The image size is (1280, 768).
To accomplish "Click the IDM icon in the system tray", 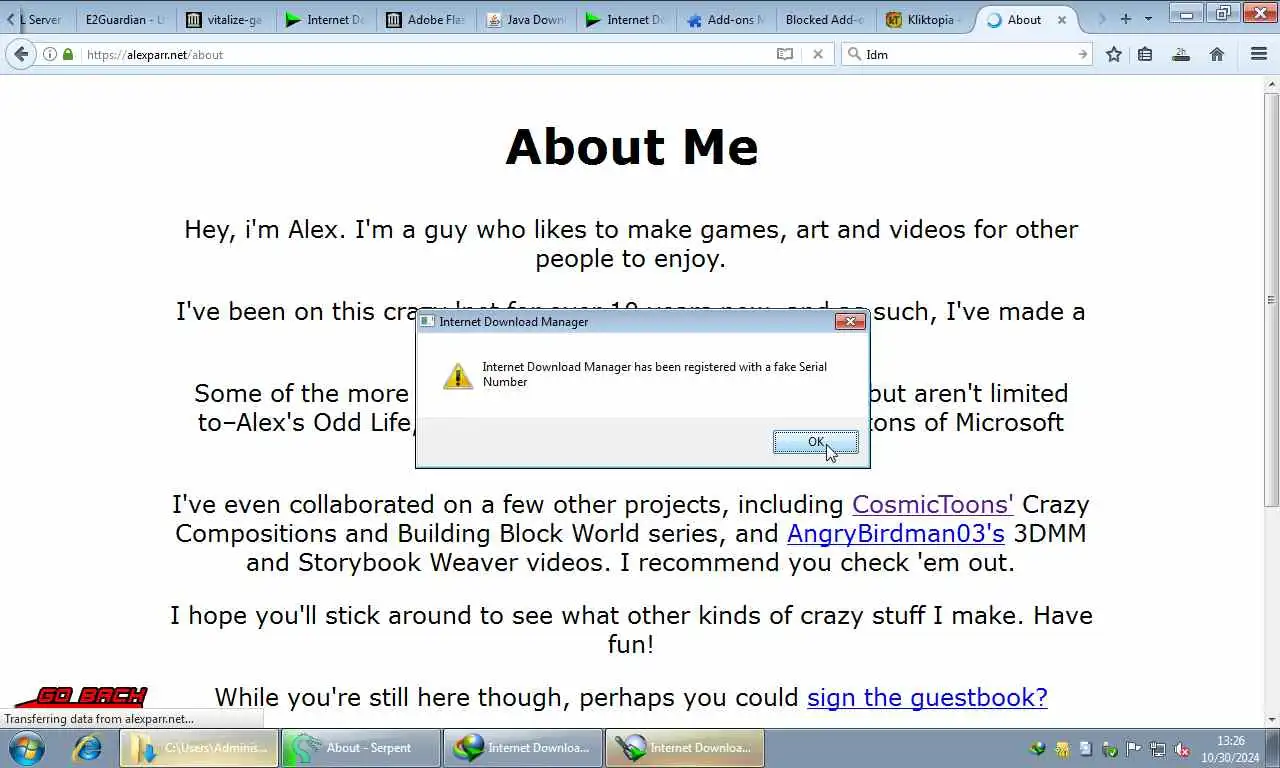I will point(1038,748).
